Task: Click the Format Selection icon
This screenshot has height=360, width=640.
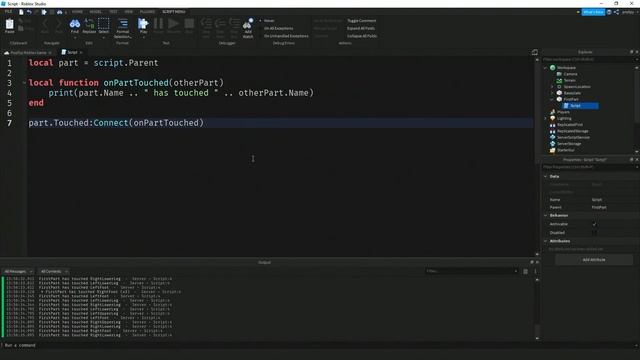Action: [122, 24]
